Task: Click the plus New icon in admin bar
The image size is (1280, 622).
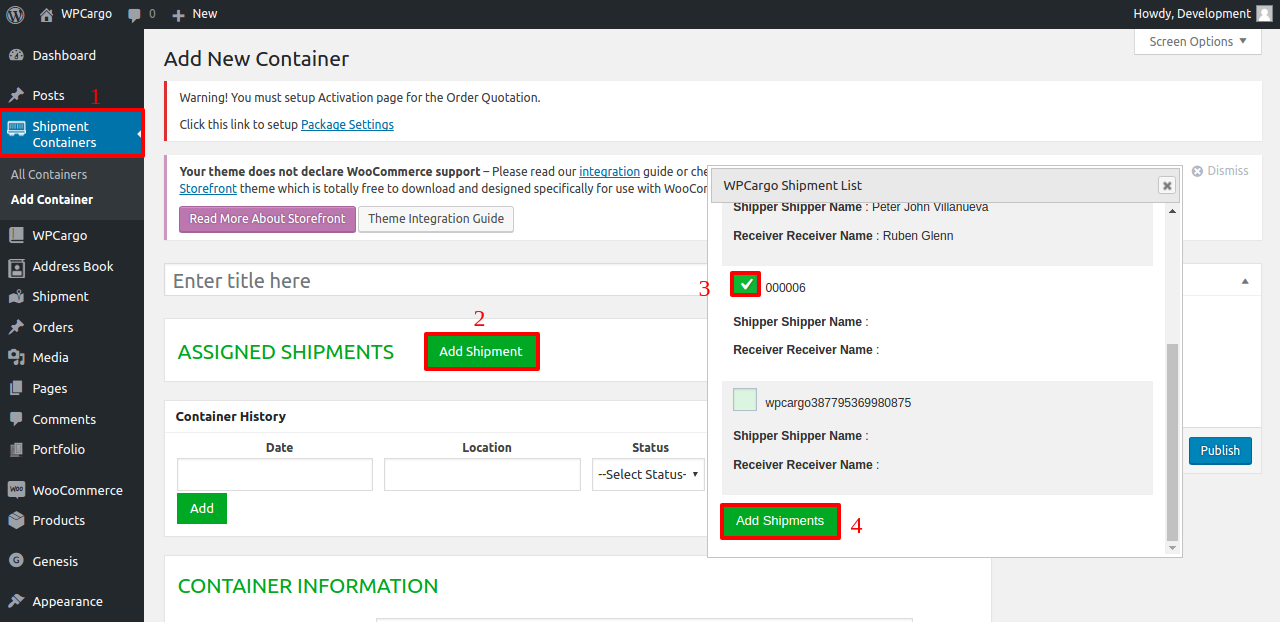Action: coord(179,14)
